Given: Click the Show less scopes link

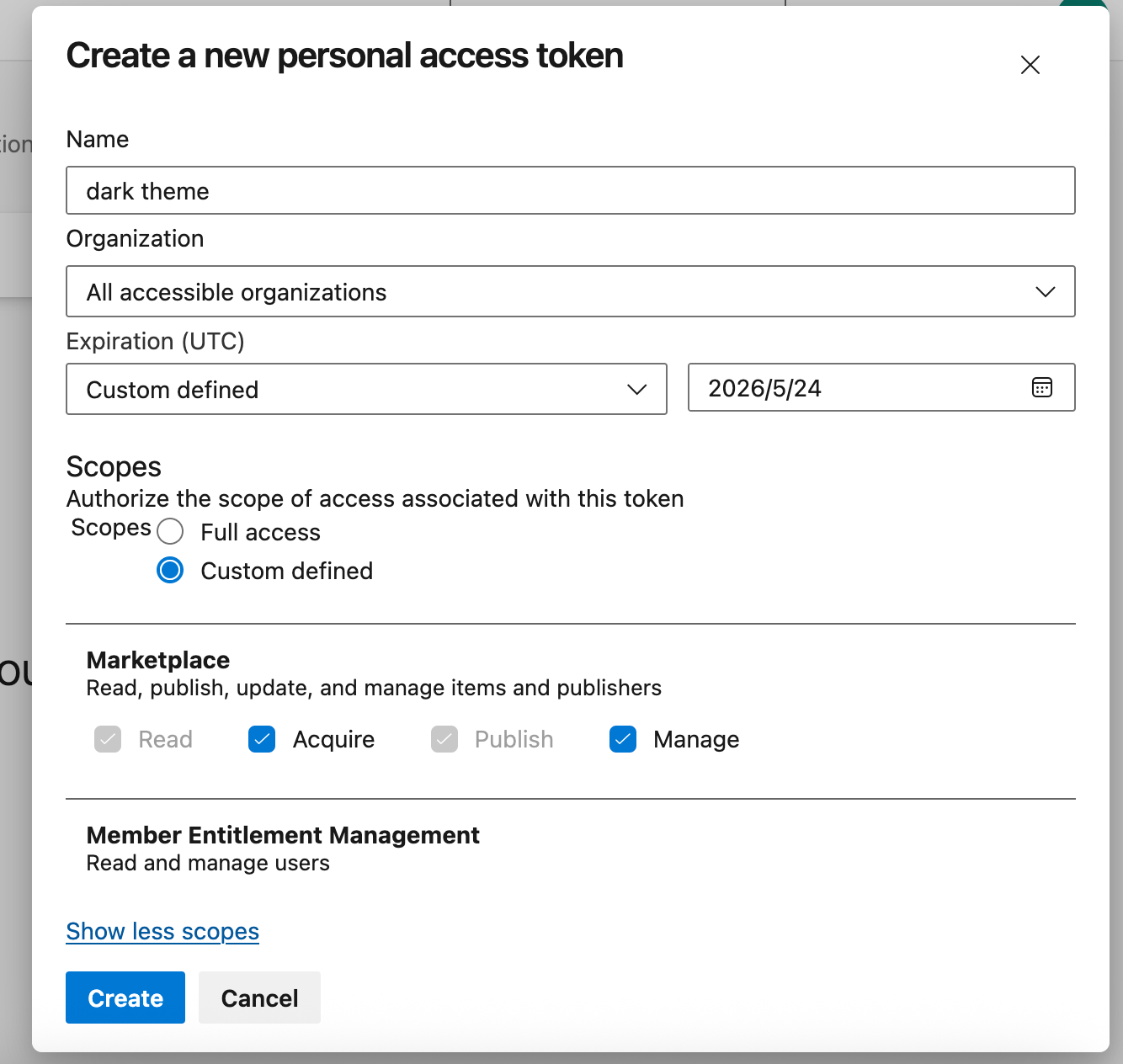Looking at the screenshot, I should (x=162, y=931).
